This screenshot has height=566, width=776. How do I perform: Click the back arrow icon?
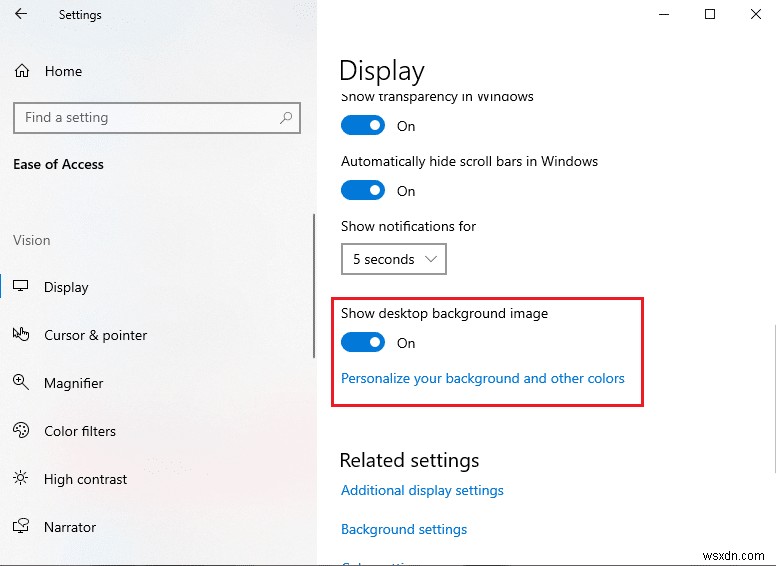pyautogui.click(x=22, y=15)
